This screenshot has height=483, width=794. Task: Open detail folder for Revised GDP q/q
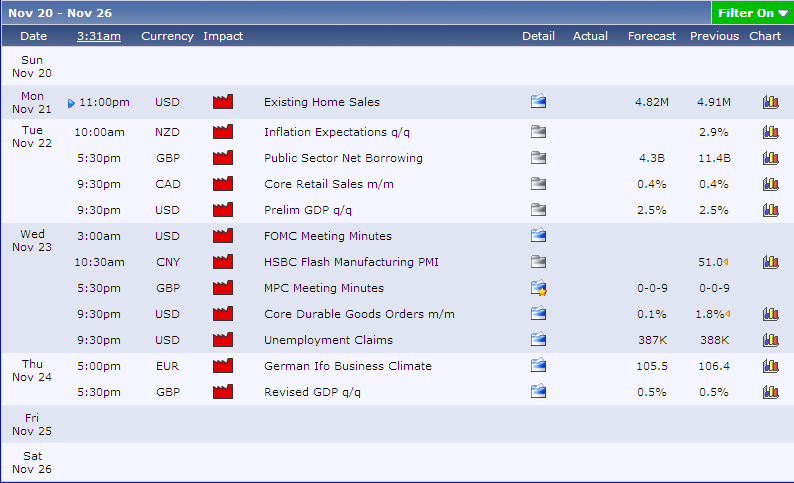coord(538,392)
